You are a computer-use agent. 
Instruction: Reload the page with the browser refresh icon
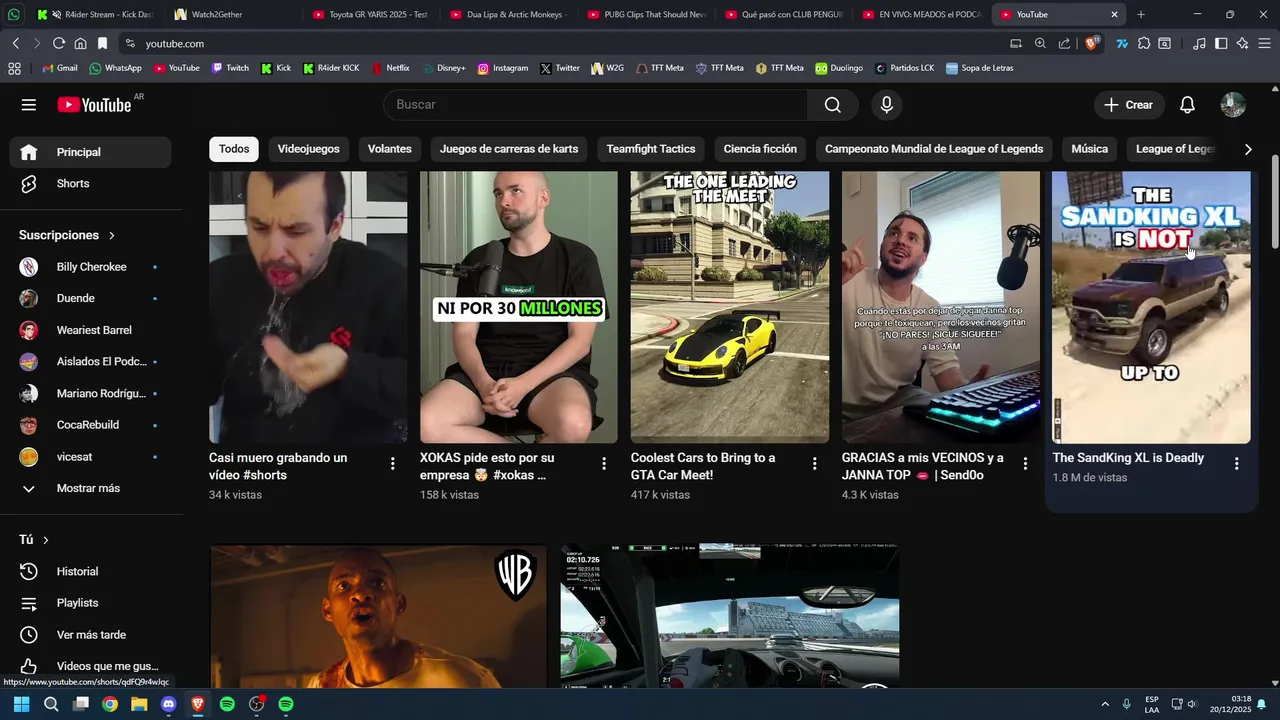(x=59, y=44)
